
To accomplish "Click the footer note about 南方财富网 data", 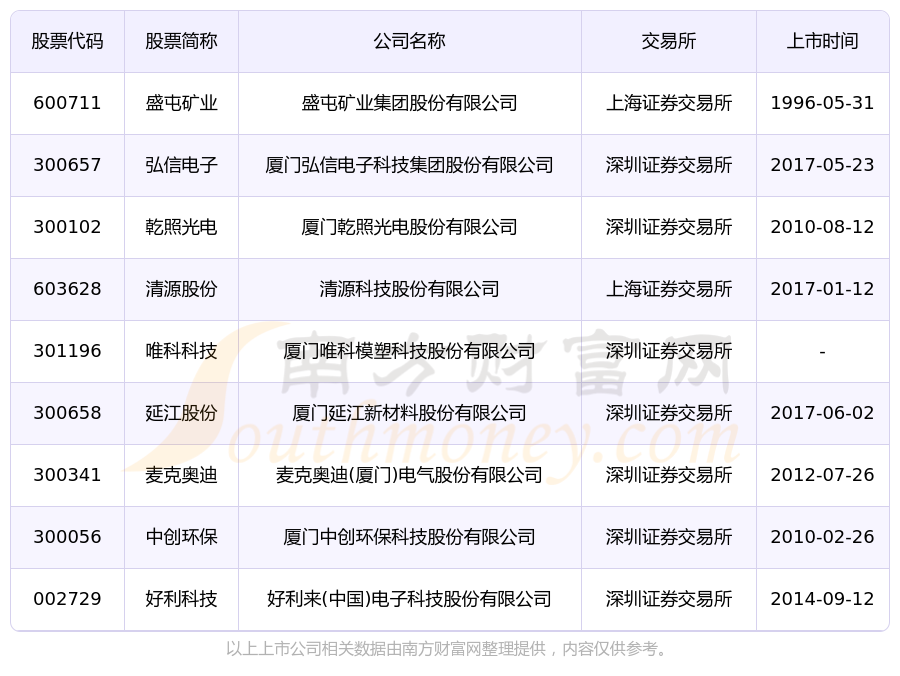I will pyautogui.click(x=448, y=649).
